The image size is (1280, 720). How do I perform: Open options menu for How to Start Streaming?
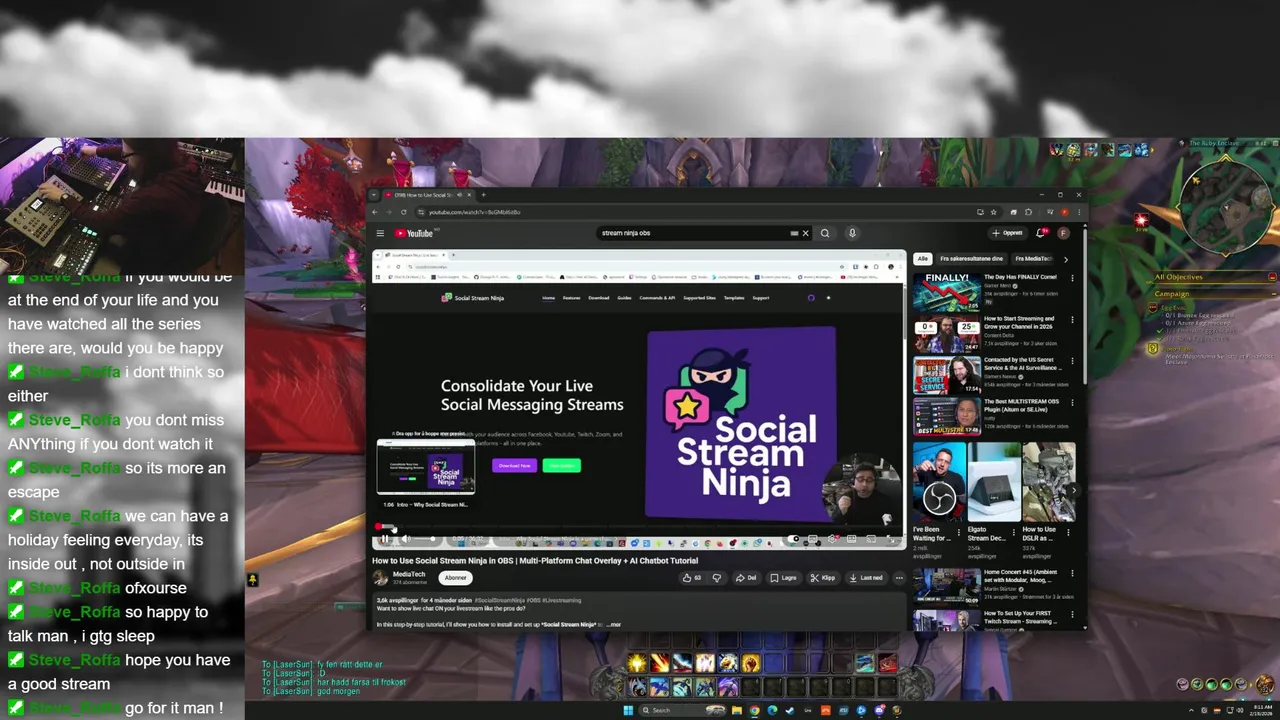(1072, 320)
